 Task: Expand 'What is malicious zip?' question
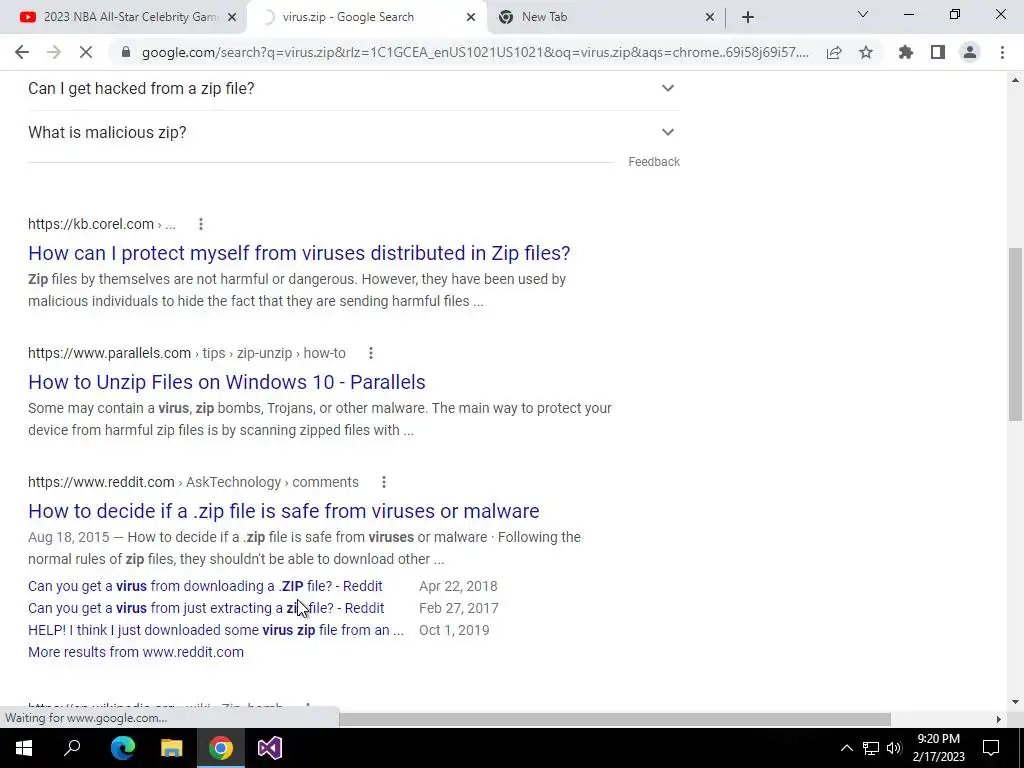[x=353, y=133]
